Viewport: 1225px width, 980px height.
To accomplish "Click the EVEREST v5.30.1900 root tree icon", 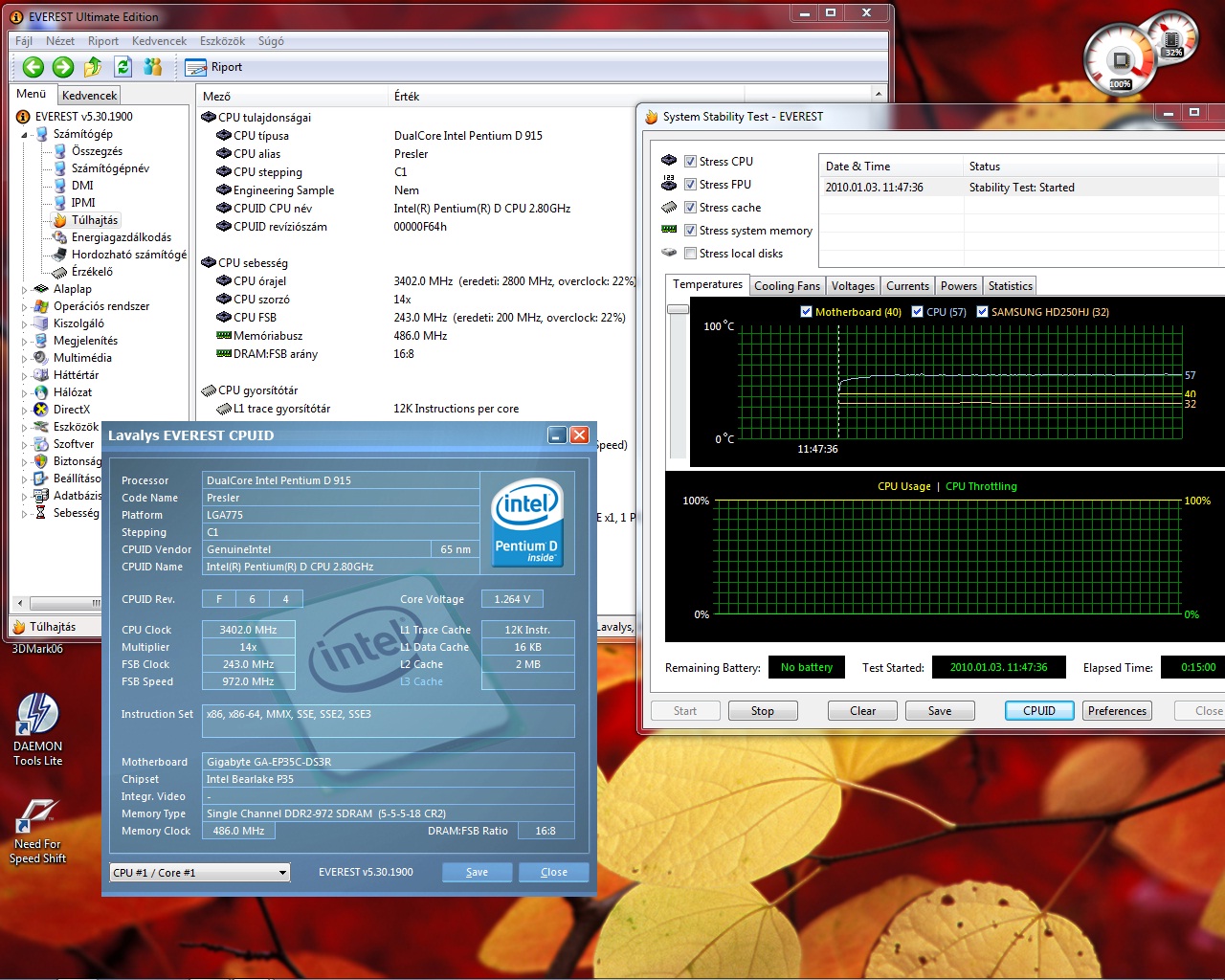I will (23, 117).
